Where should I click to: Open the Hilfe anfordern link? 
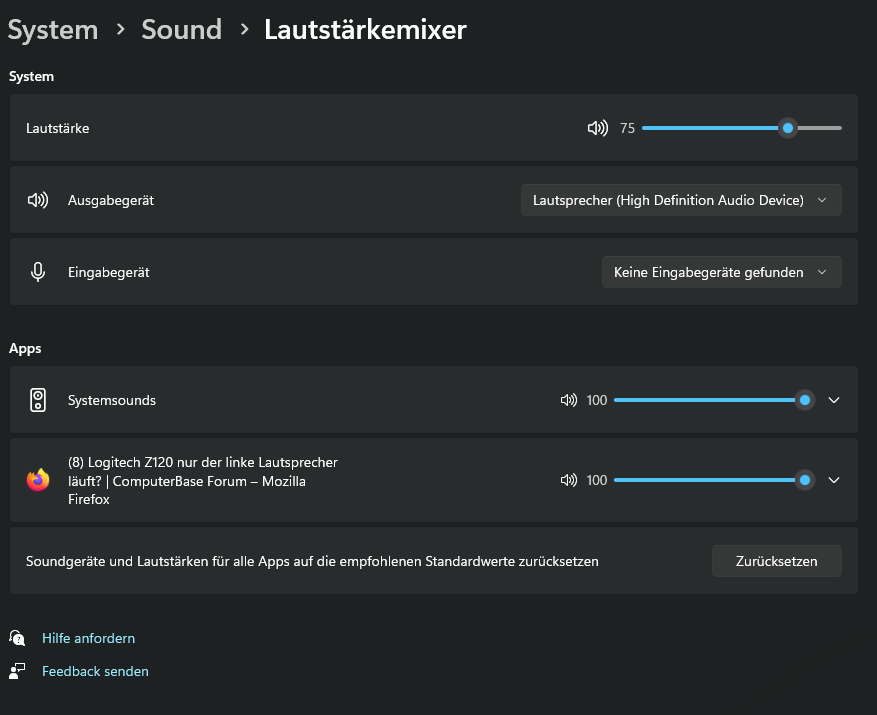click(x=88, y=638)
